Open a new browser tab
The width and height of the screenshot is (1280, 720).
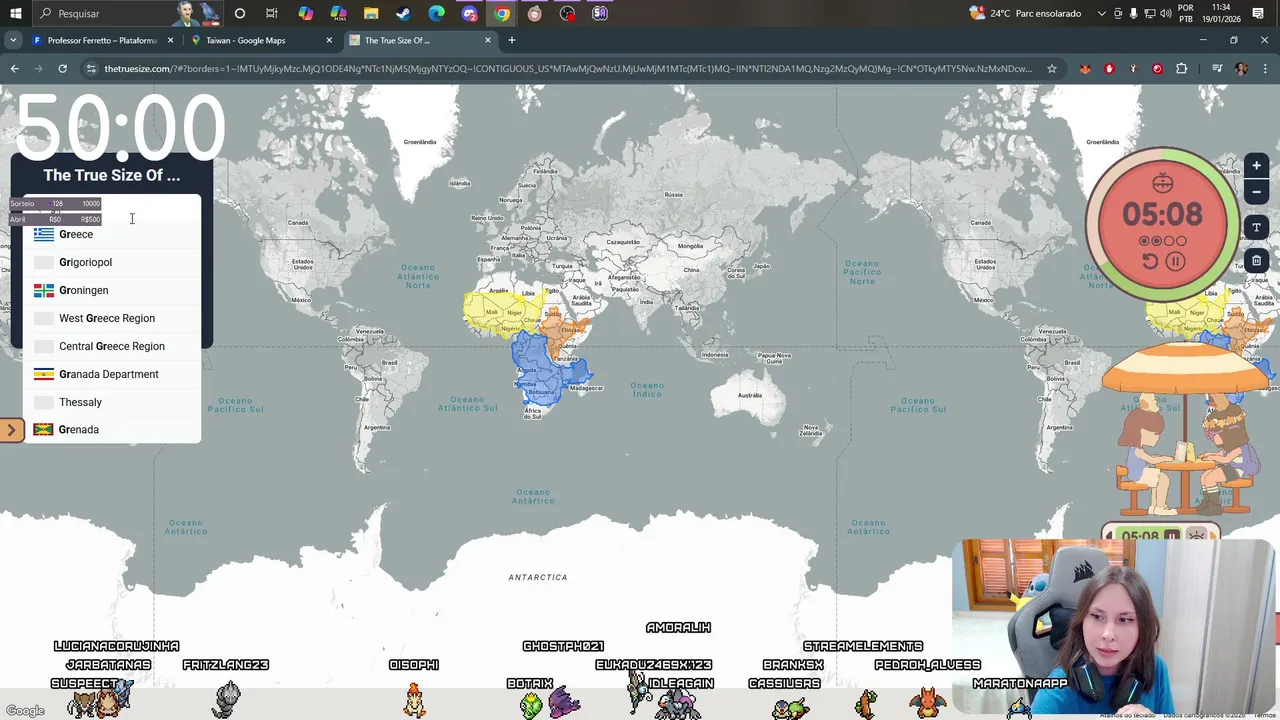click(x=512, y=40)
